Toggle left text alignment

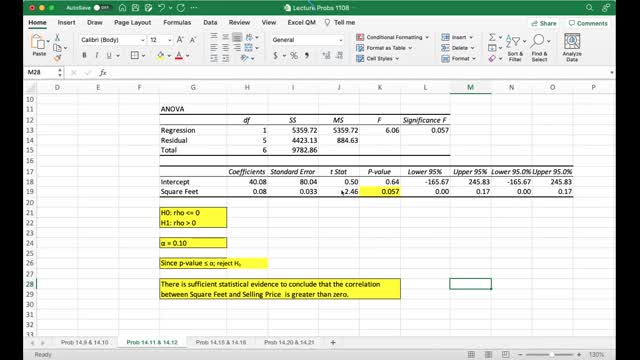(x=213, y=48)
